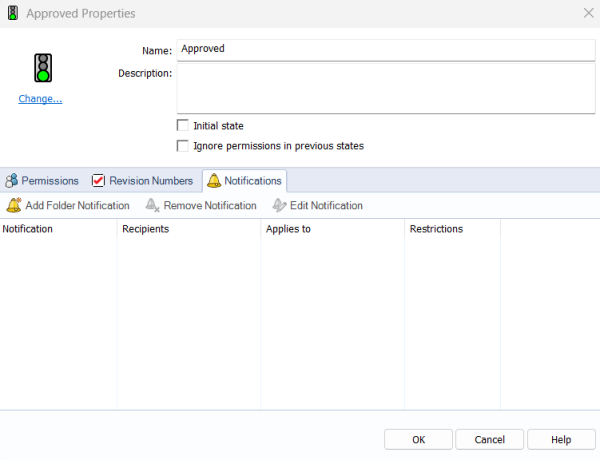
Task: Click the Permissions tab people icon
Action: coord(11,181)
